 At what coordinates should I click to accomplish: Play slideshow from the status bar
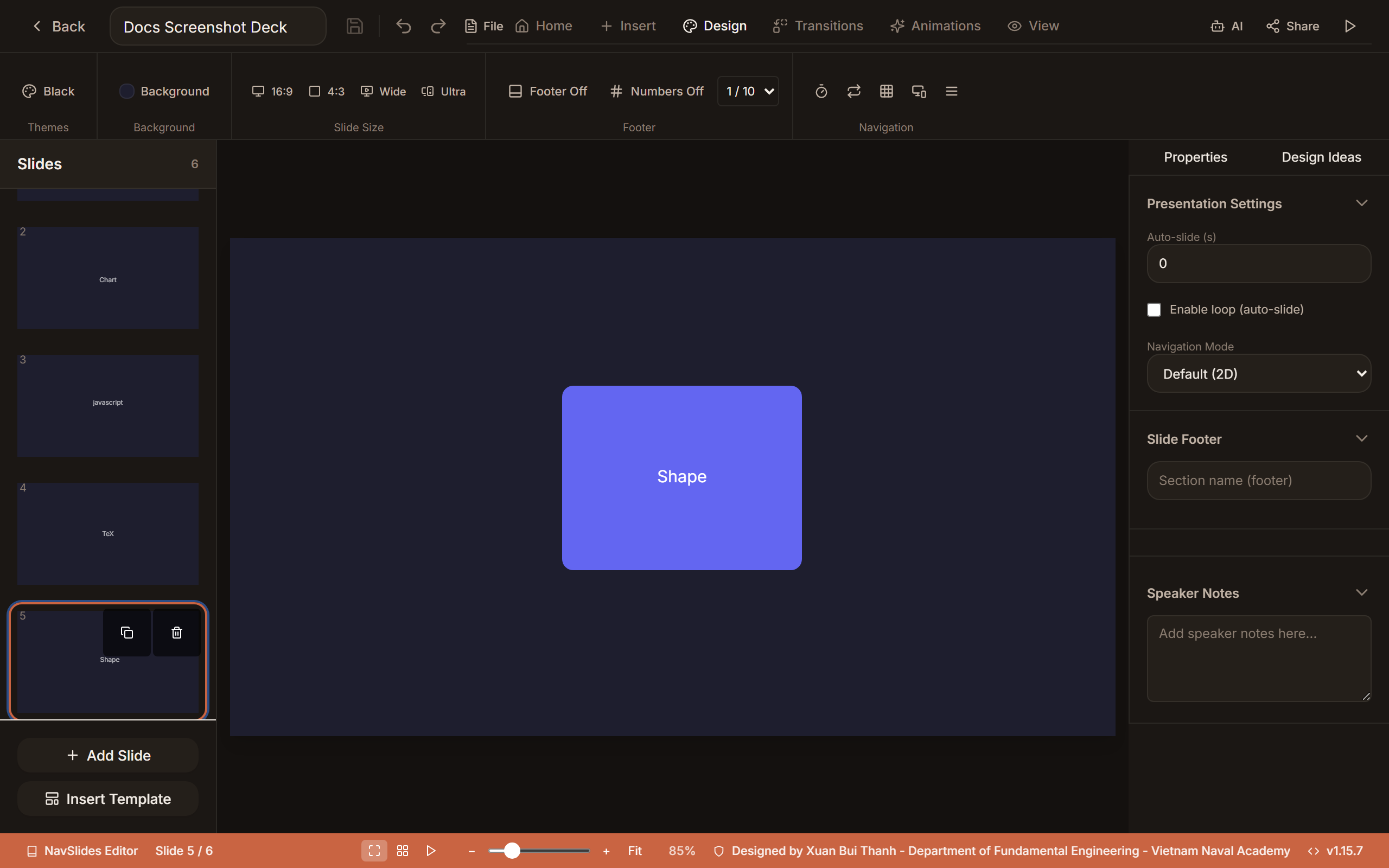tap(431, 851)
